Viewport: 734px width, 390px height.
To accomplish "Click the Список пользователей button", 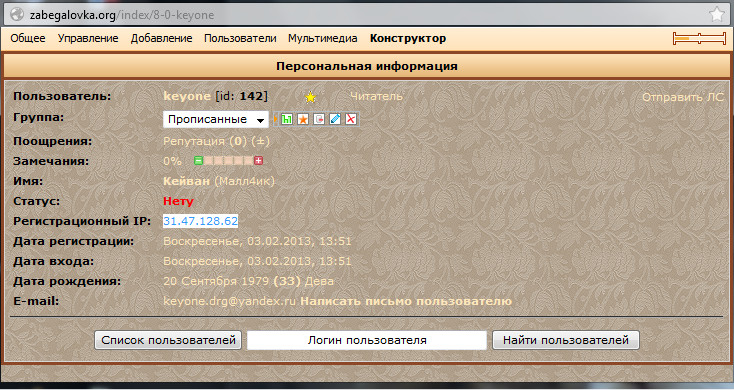I will coord(168,340).
